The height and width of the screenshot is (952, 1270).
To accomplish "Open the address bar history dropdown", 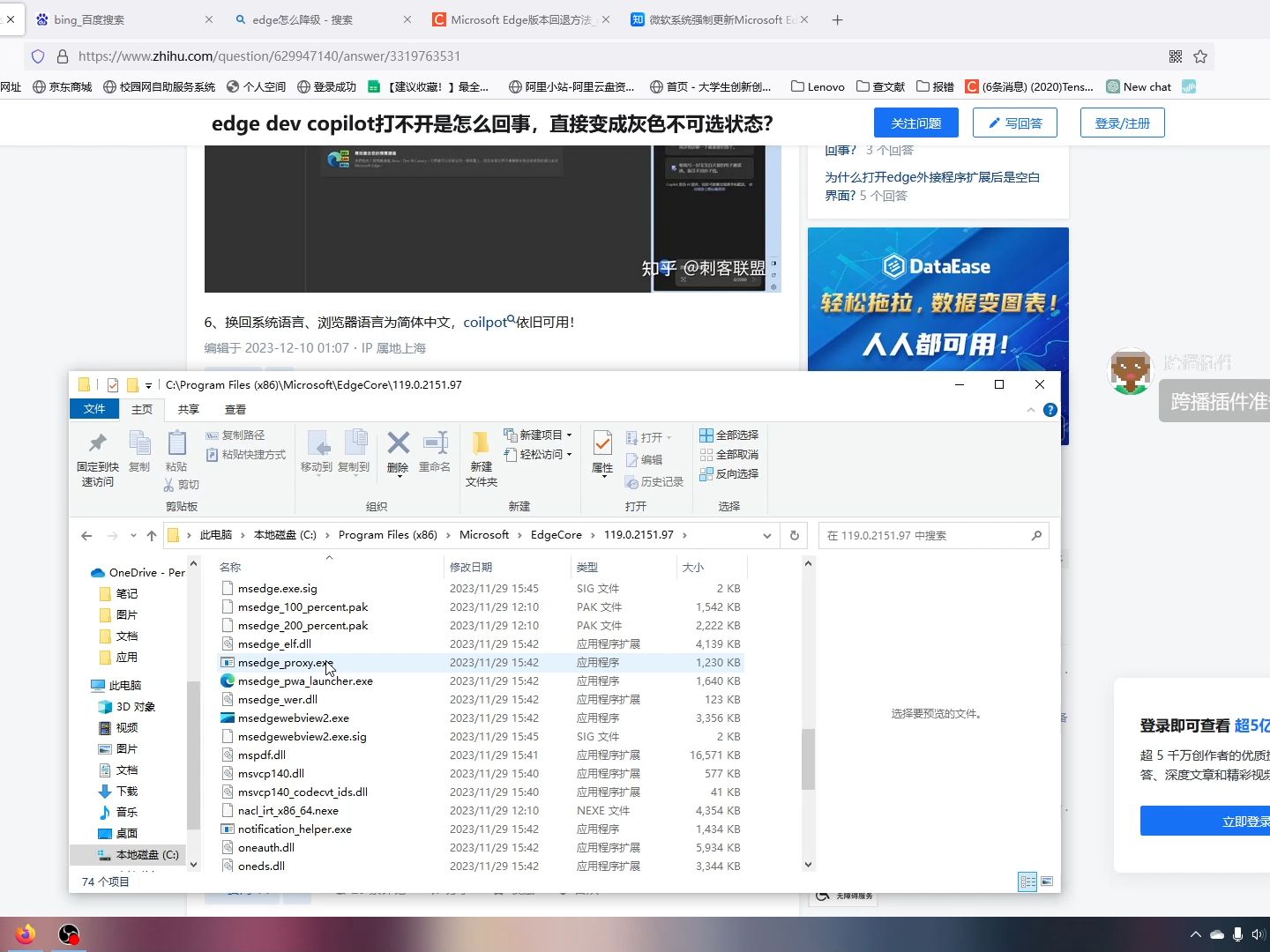I will pyautogui.click(x=767, y=536).
